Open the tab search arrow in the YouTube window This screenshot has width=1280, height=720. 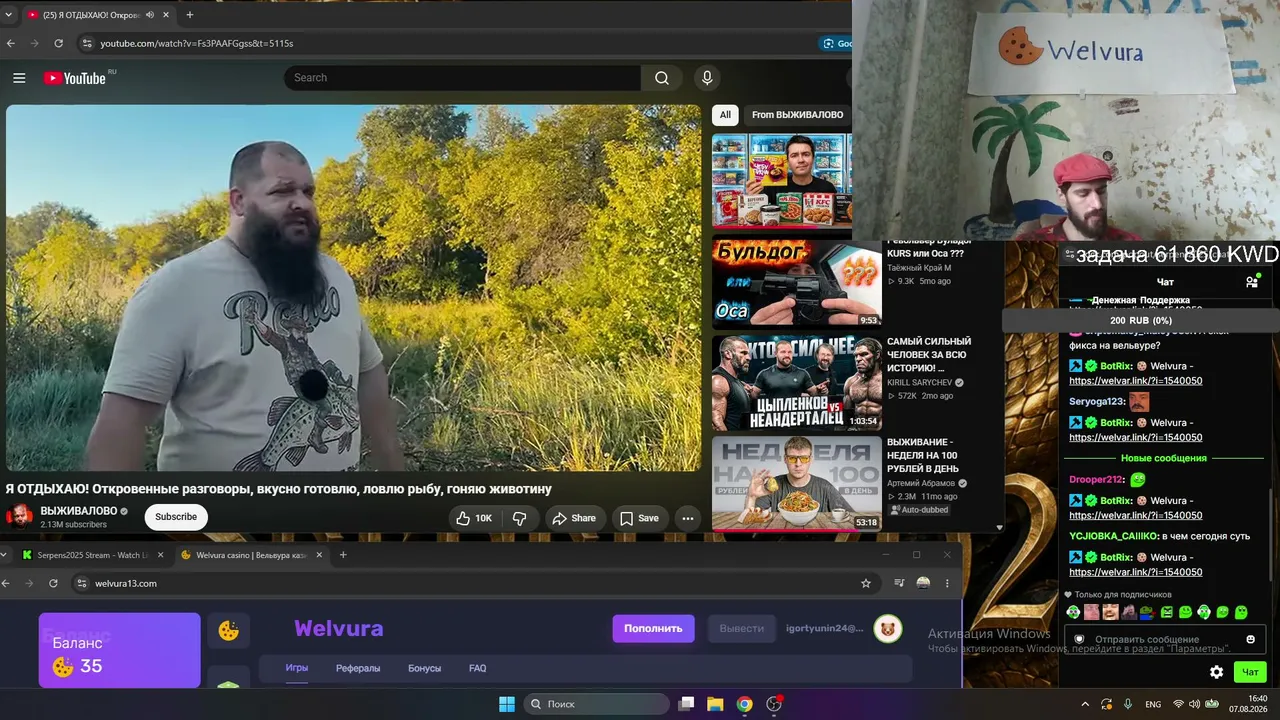pos(9,15)
